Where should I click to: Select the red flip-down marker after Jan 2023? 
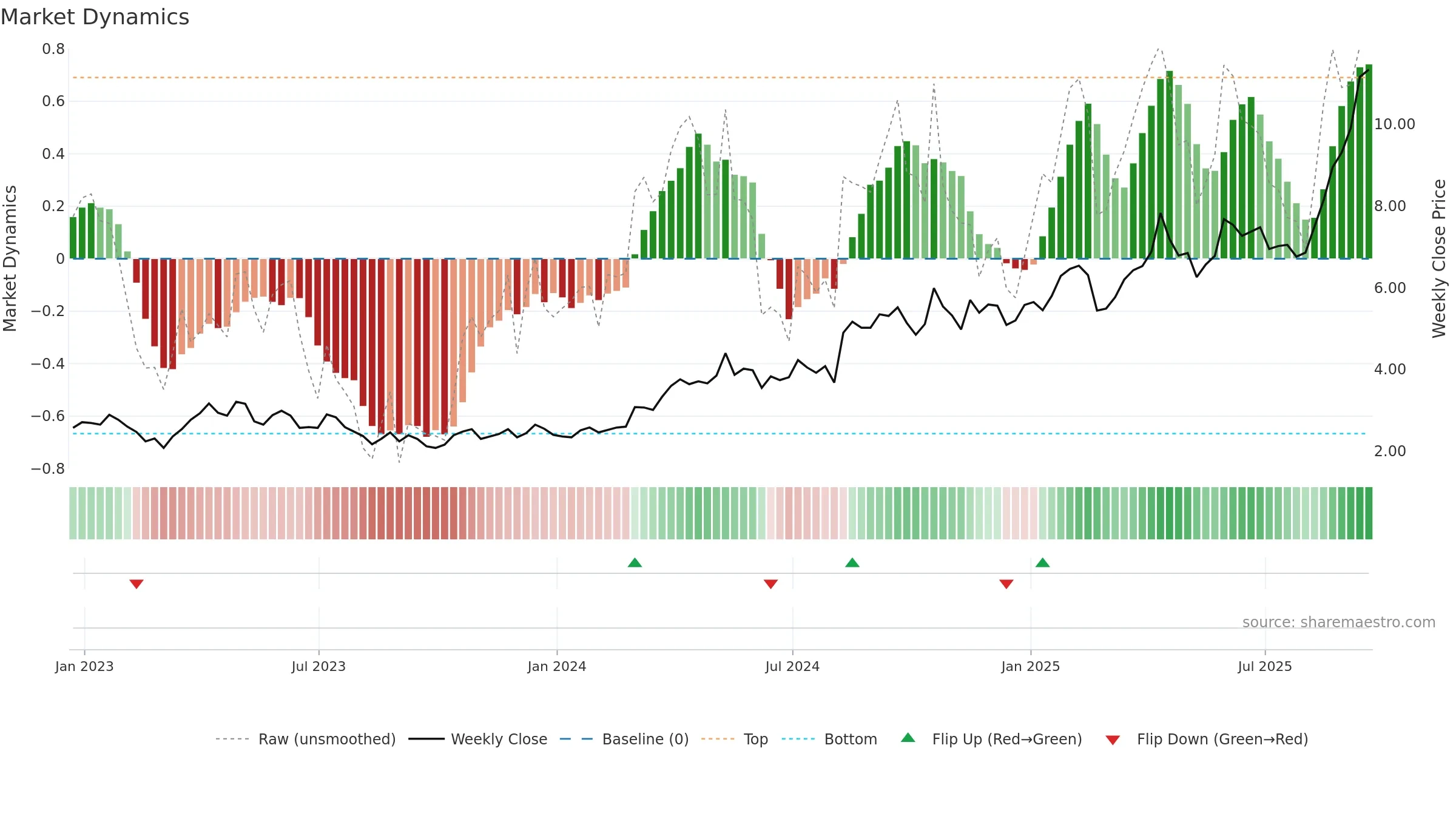point(136,584)
